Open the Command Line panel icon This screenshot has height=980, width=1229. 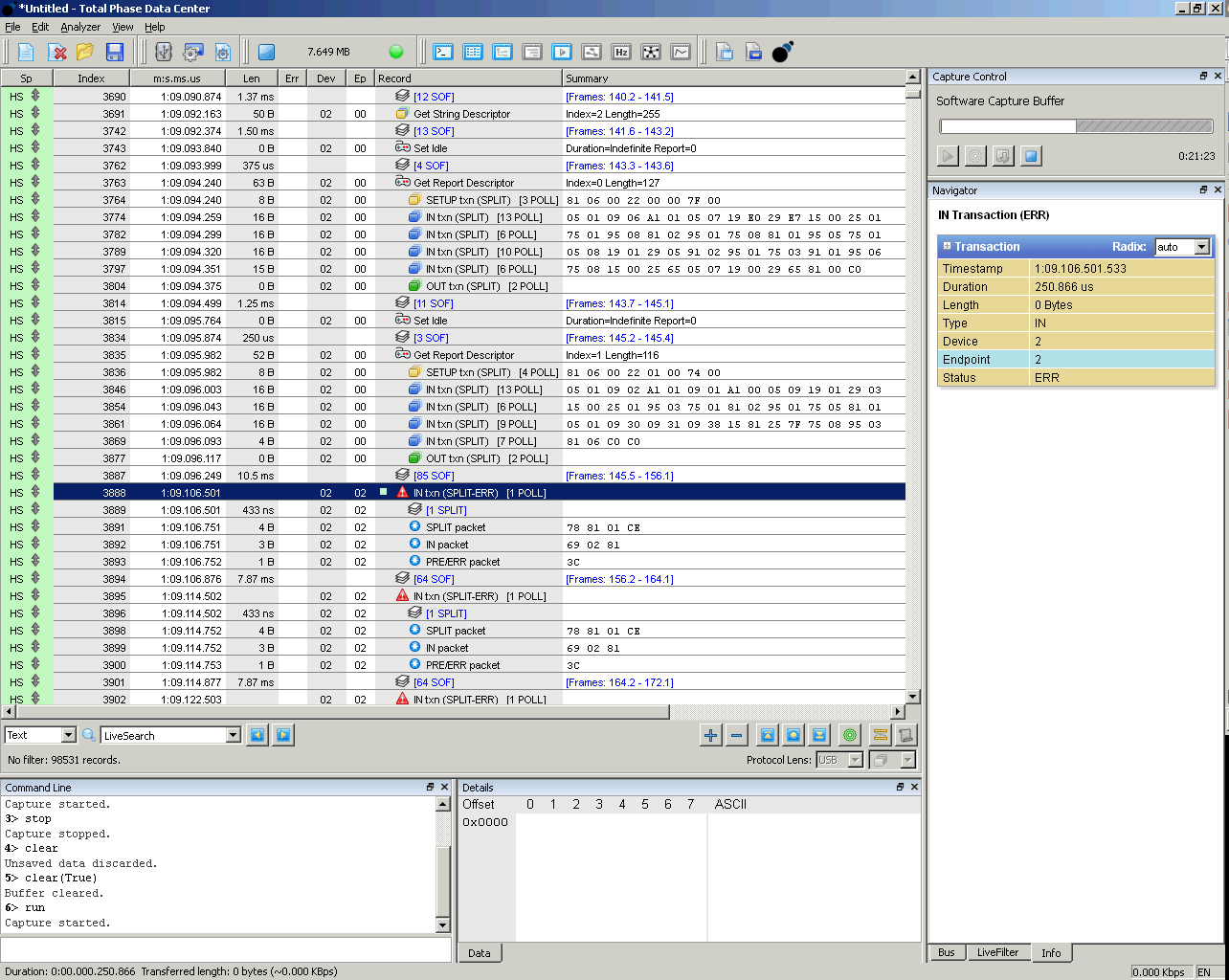point(443,52)
